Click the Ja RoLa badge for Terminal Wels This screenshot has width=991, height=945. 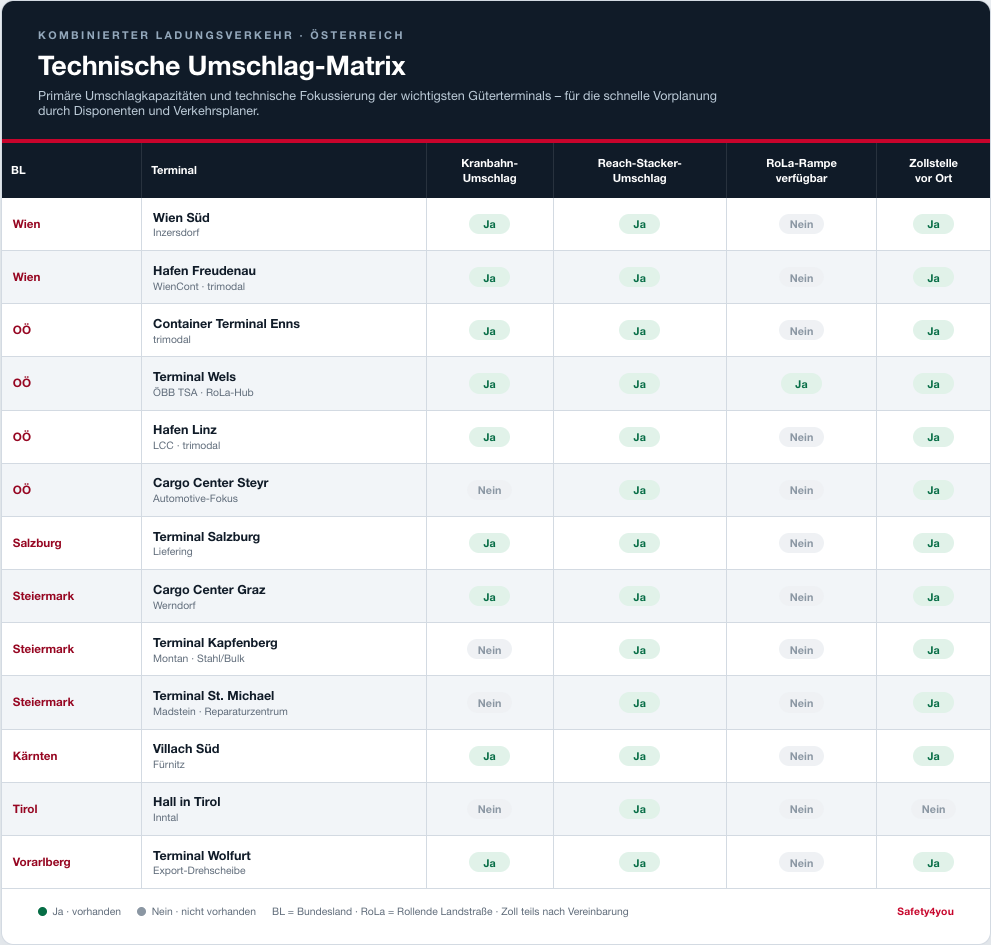tap(801, 384)
